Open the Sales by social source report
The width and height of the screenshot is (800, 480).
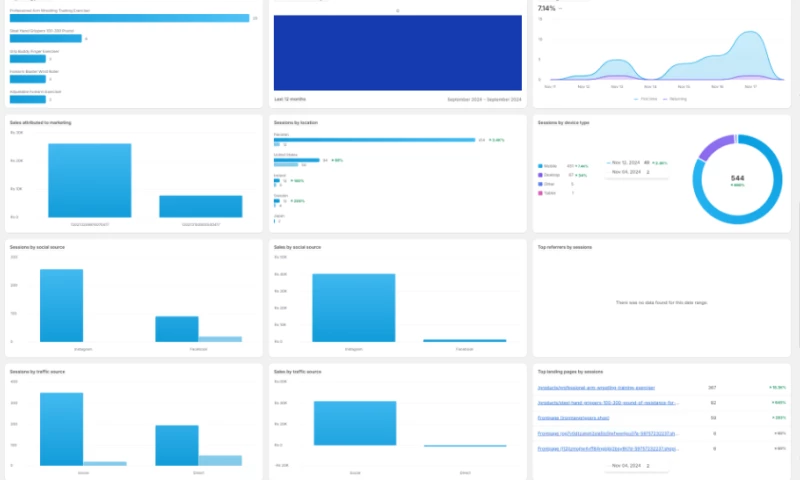click(x=296, y=246)
